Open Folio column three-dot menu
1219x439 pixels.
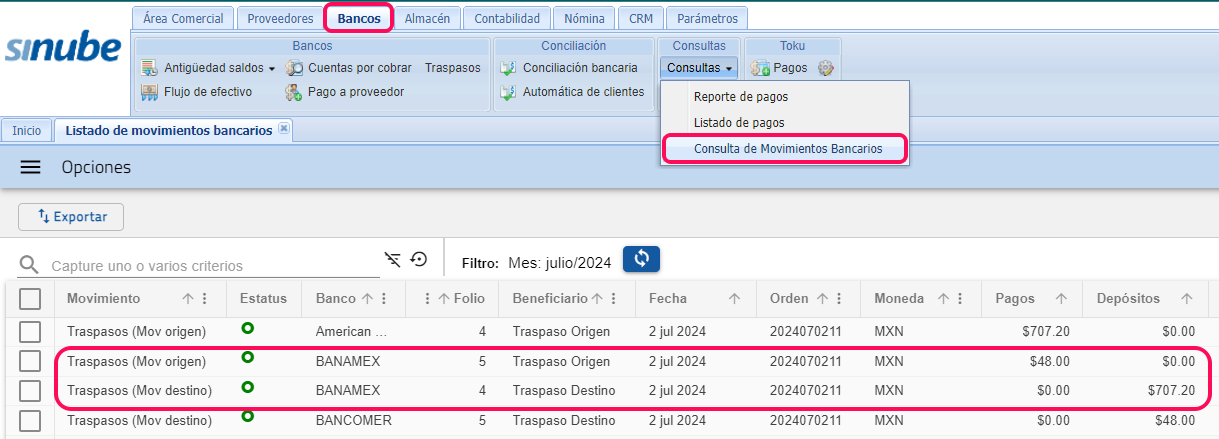click(x=427, y=298)
